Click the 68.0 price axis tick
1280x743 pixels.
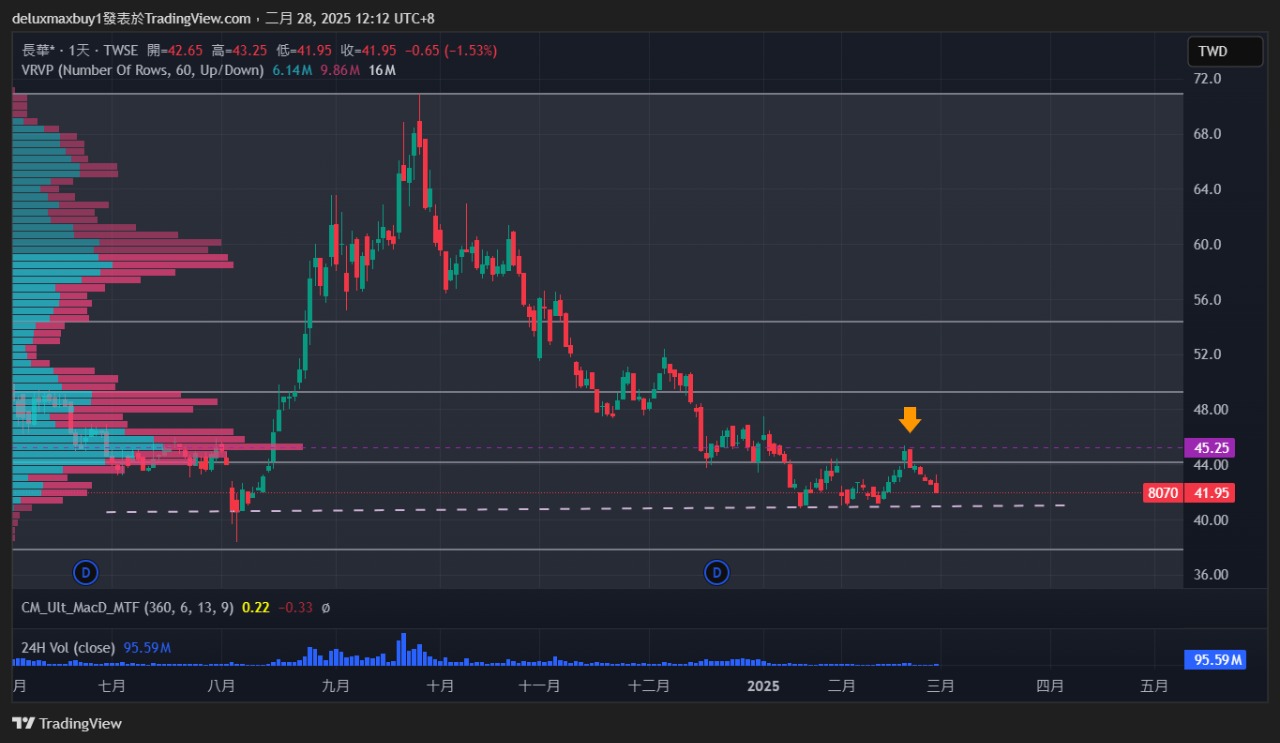pos(1208,134)
